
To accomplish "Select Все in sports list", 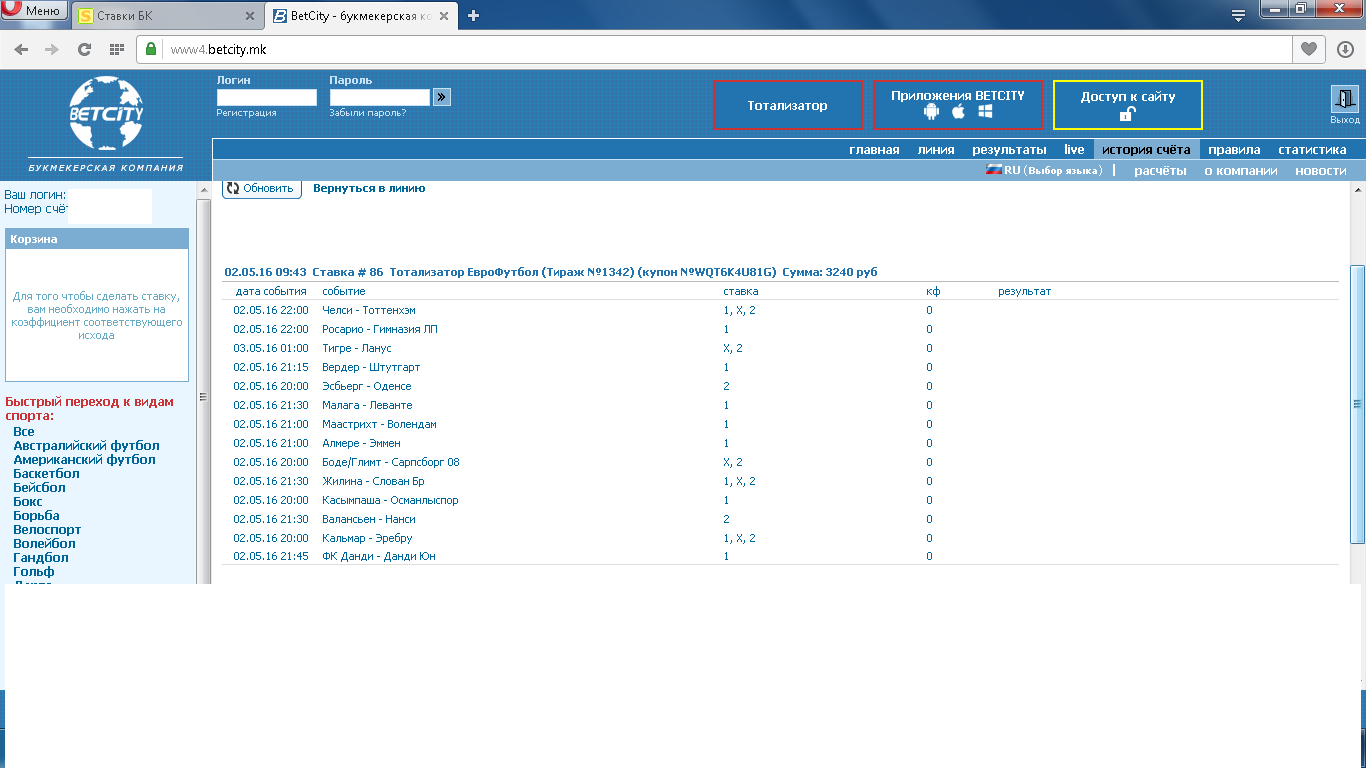I will tap(24, 432).
